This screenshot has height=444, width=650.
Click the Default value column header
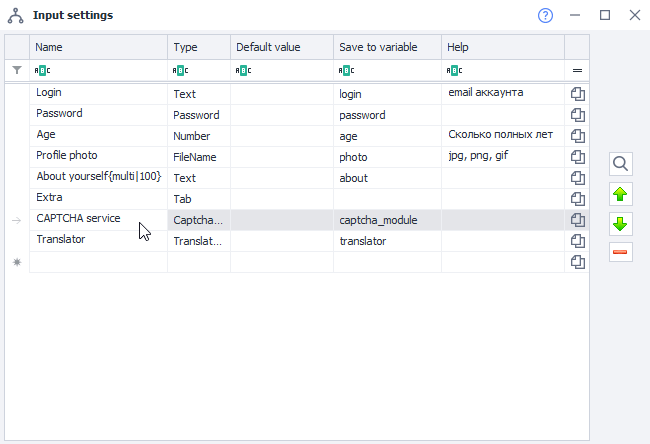[281, 47]
